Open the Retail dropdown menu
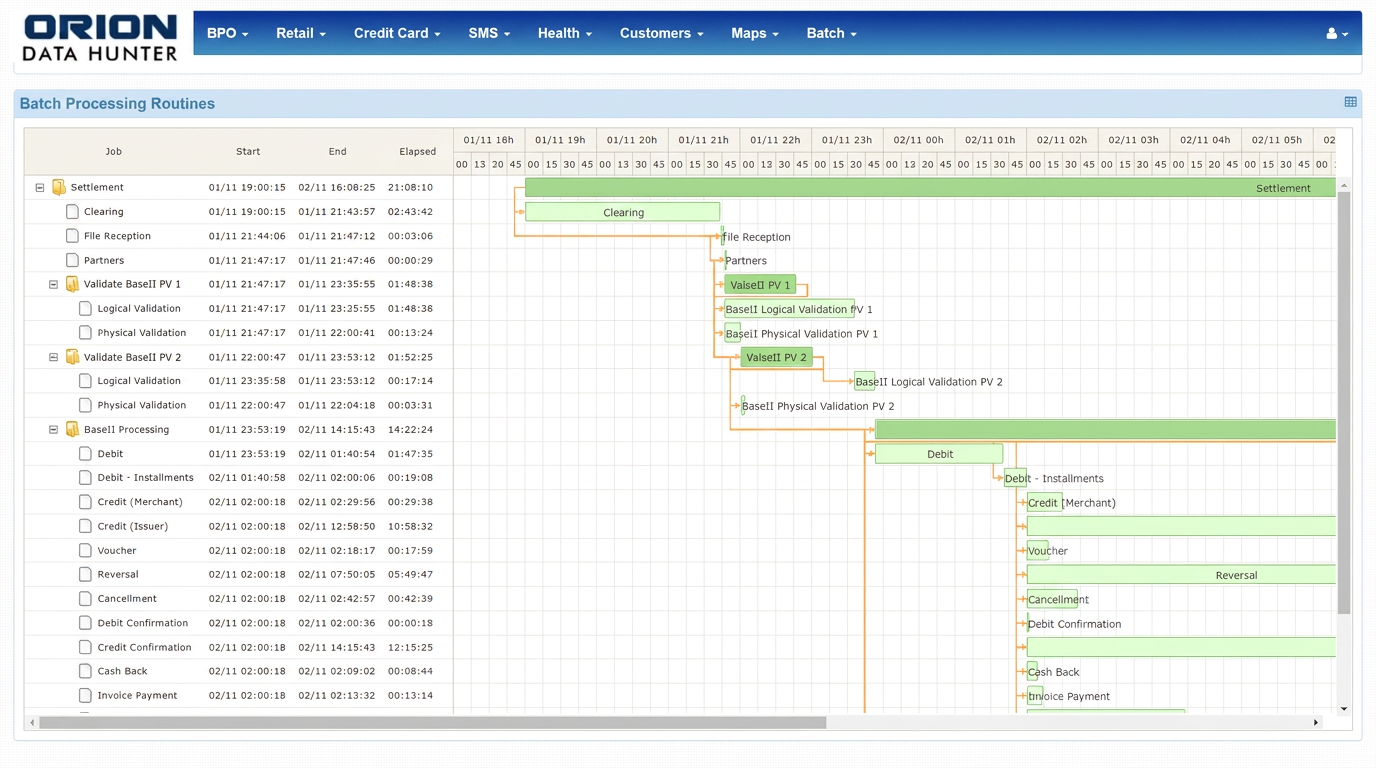Image resolution: width=1376 pixels, height=768 pixels. tap(301, 33)
